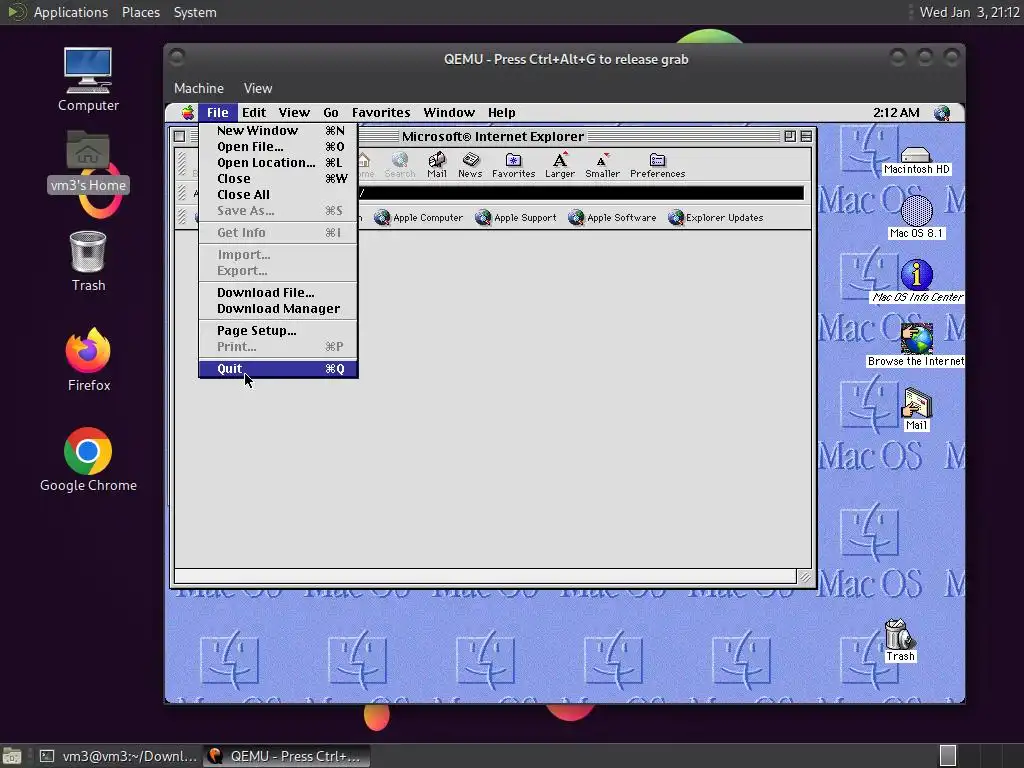Click the 2:12 AM menu bar clock
This screenshot has height=768, width=1024.
896,112
